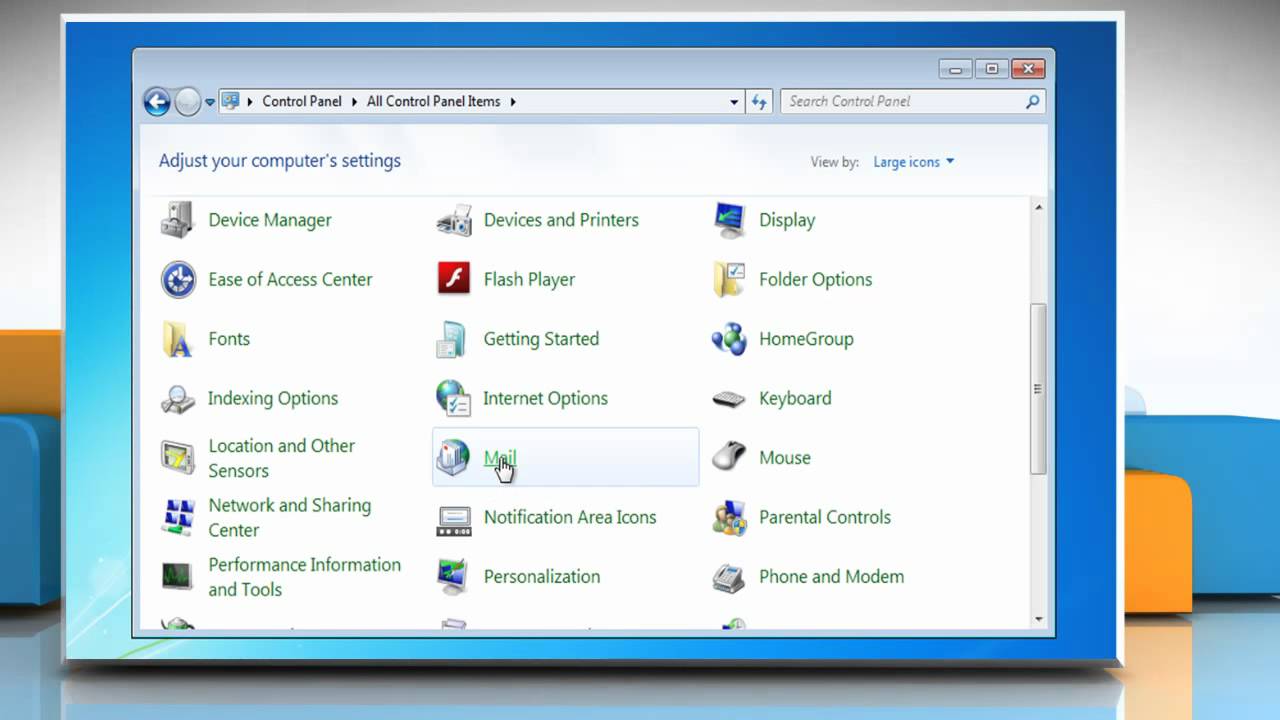Screen dimensions: 1280x720
Task: Open Parental Controls
Action: point(824,517)
